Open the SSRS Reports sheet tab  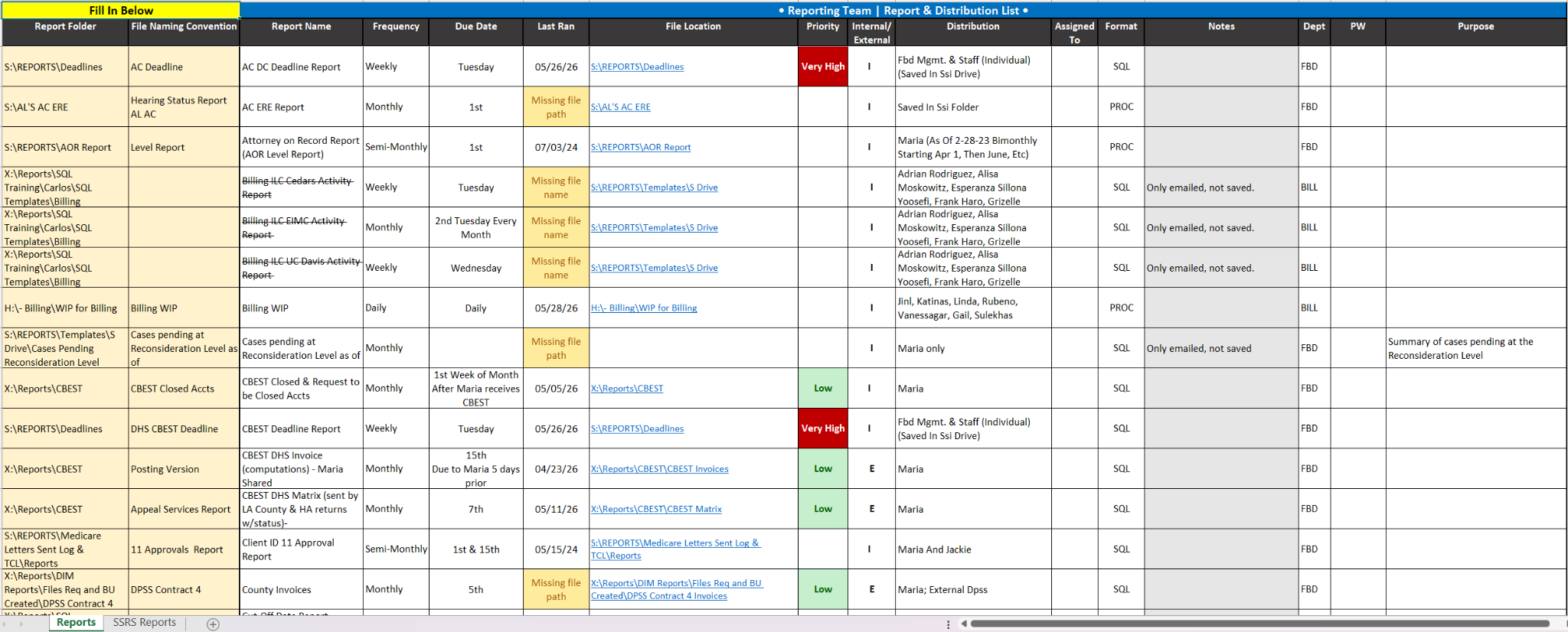145,623
